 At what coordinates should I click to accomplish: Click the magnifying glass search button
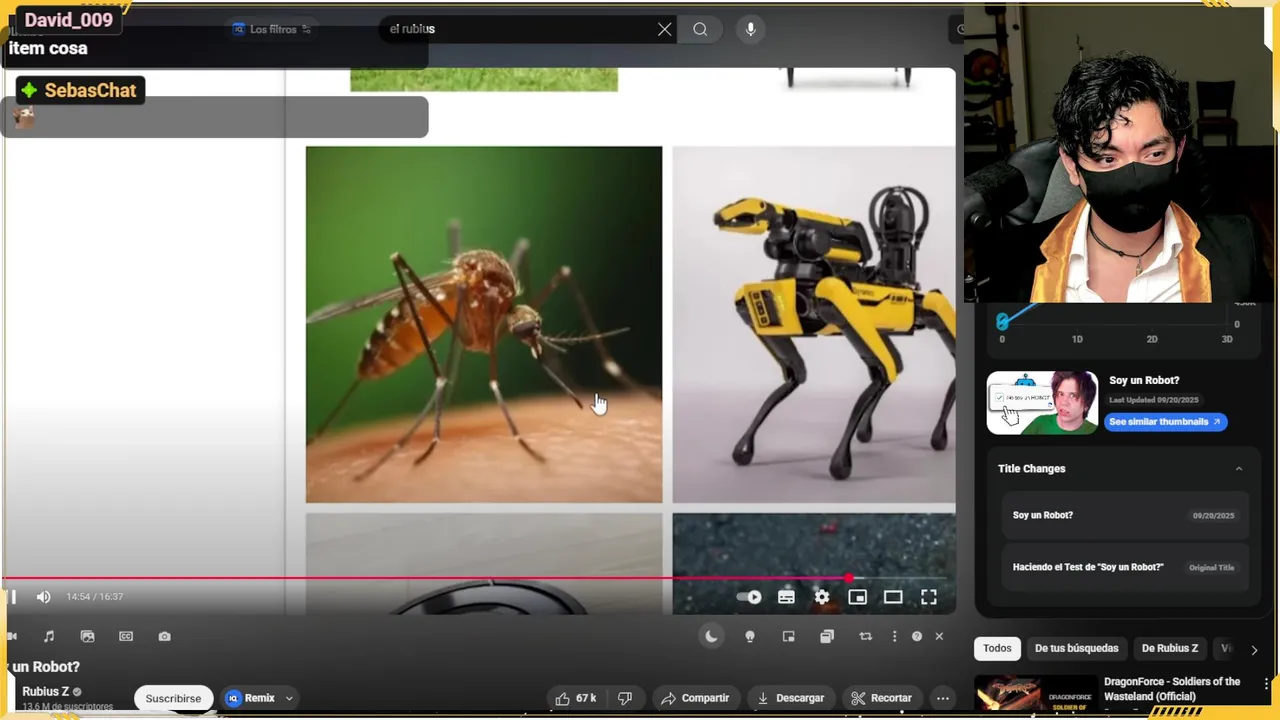(700, 29)
